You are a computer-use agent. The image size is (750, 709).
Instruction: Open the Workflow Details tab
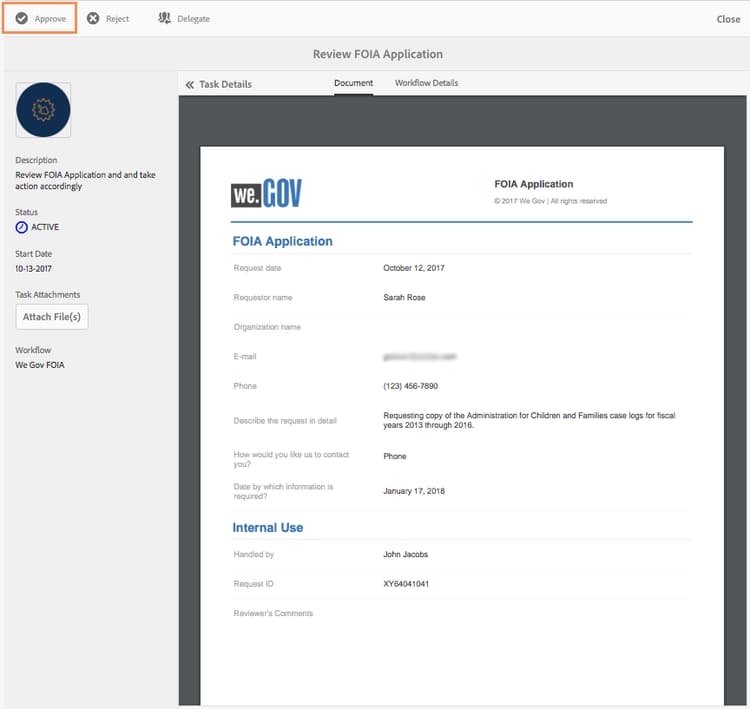[x=426, y=83]
